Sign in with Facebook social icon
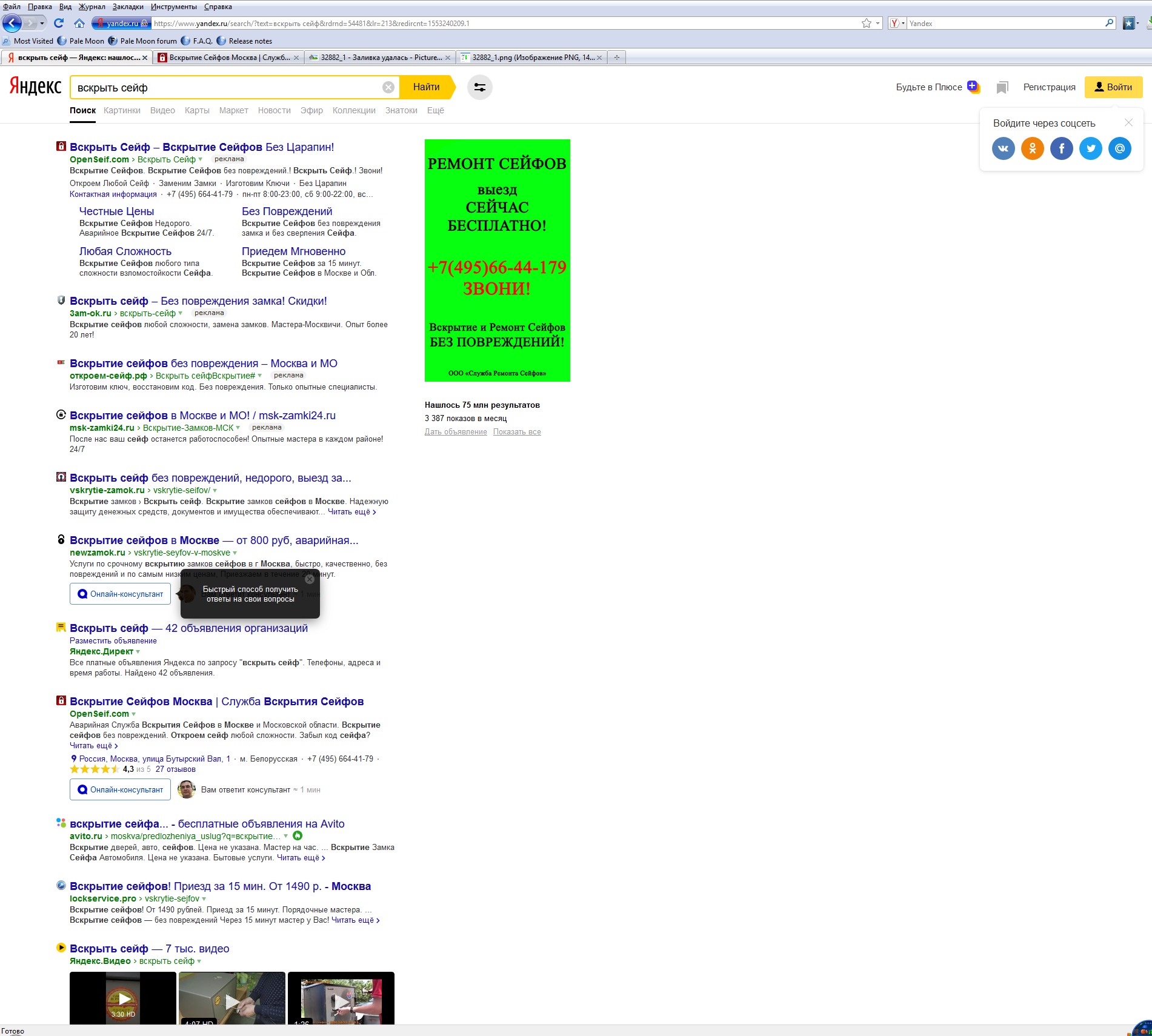The height and width of the screenshot is (1036, 1152). pos(1061,148)
